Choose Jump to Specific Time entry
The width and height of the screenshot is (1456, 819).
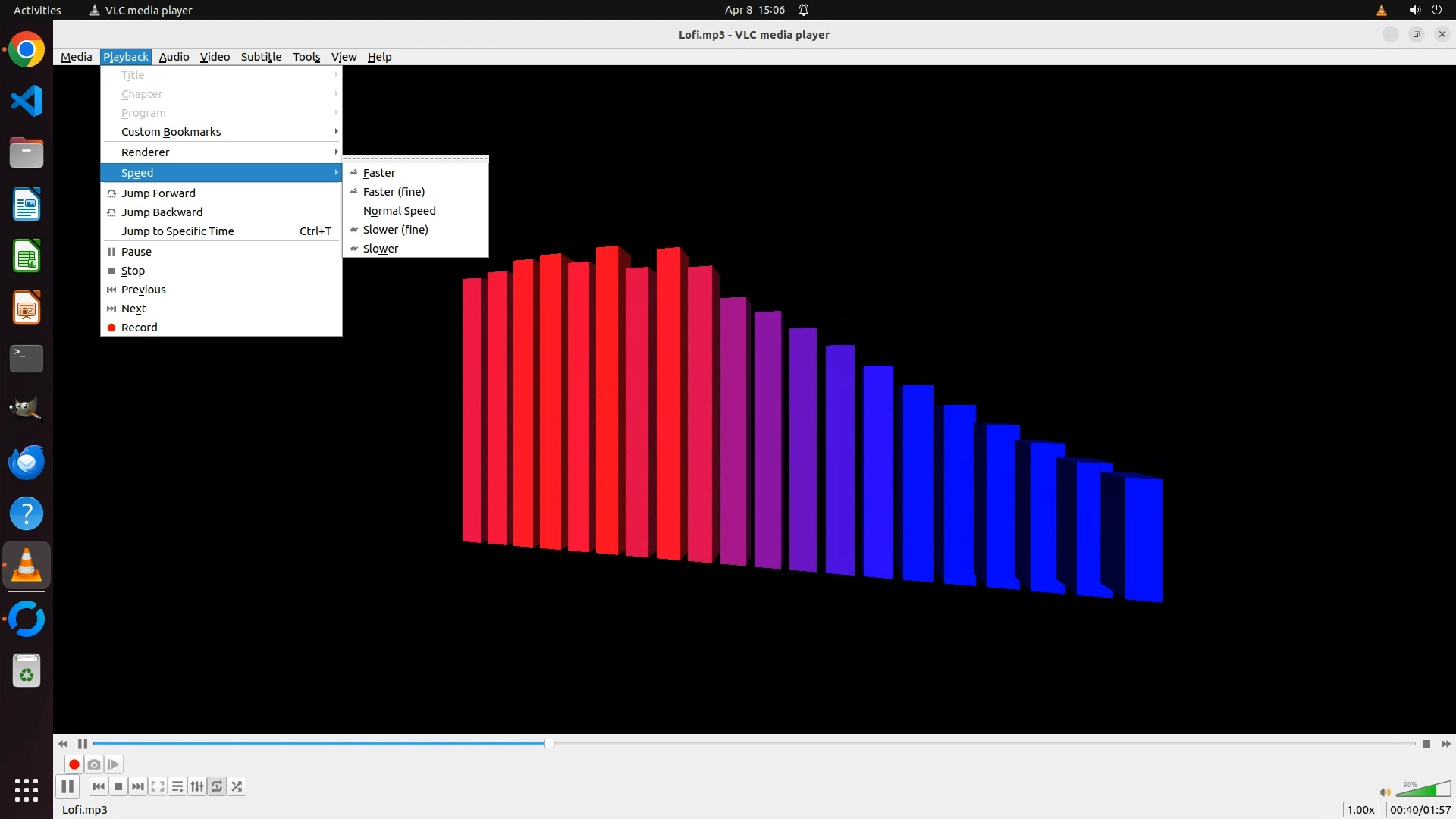[177, 231]
